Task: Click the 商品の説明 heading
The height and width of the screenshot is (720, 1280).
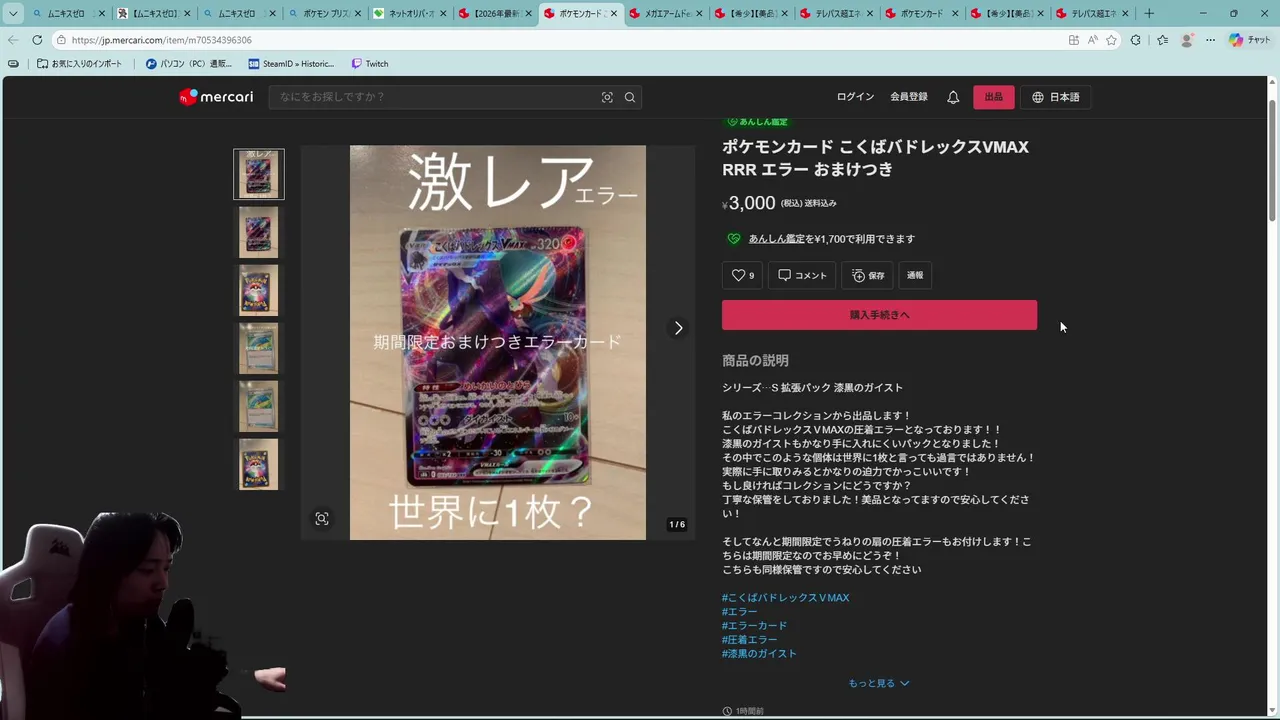Action: 755,360
